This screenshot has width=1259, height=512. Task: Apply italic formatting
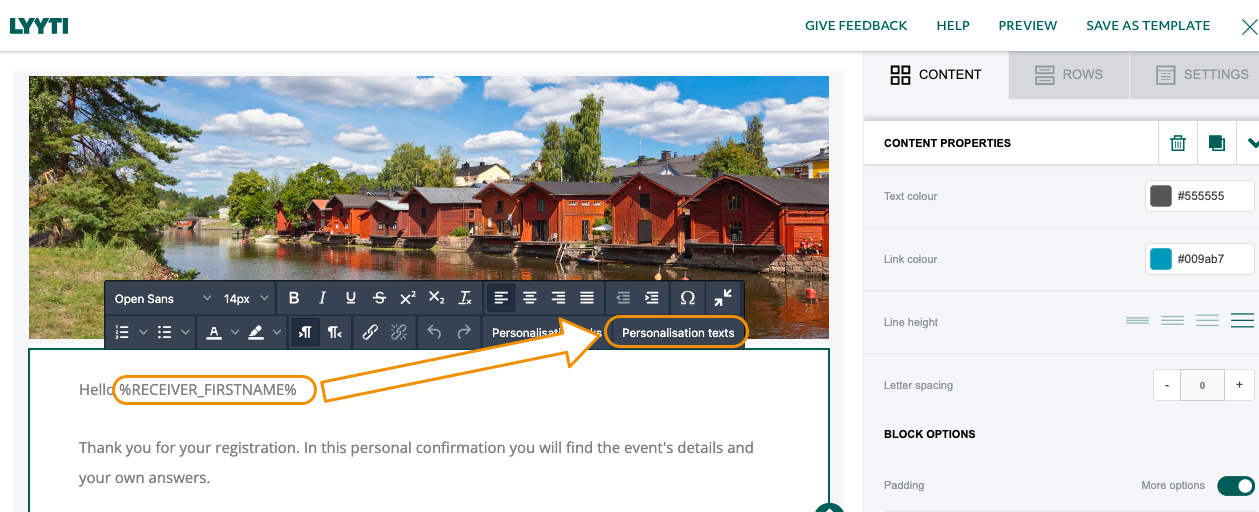point(322,298)
